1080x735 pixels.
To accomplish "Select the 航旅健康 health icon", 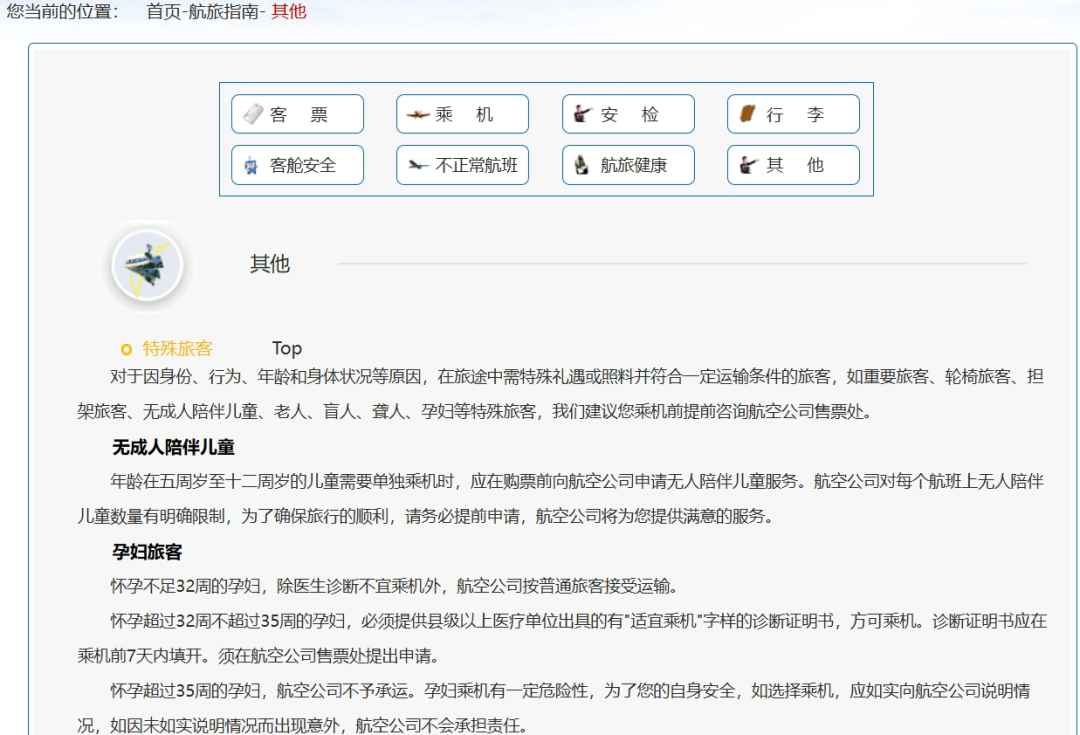I will (582, 165).
